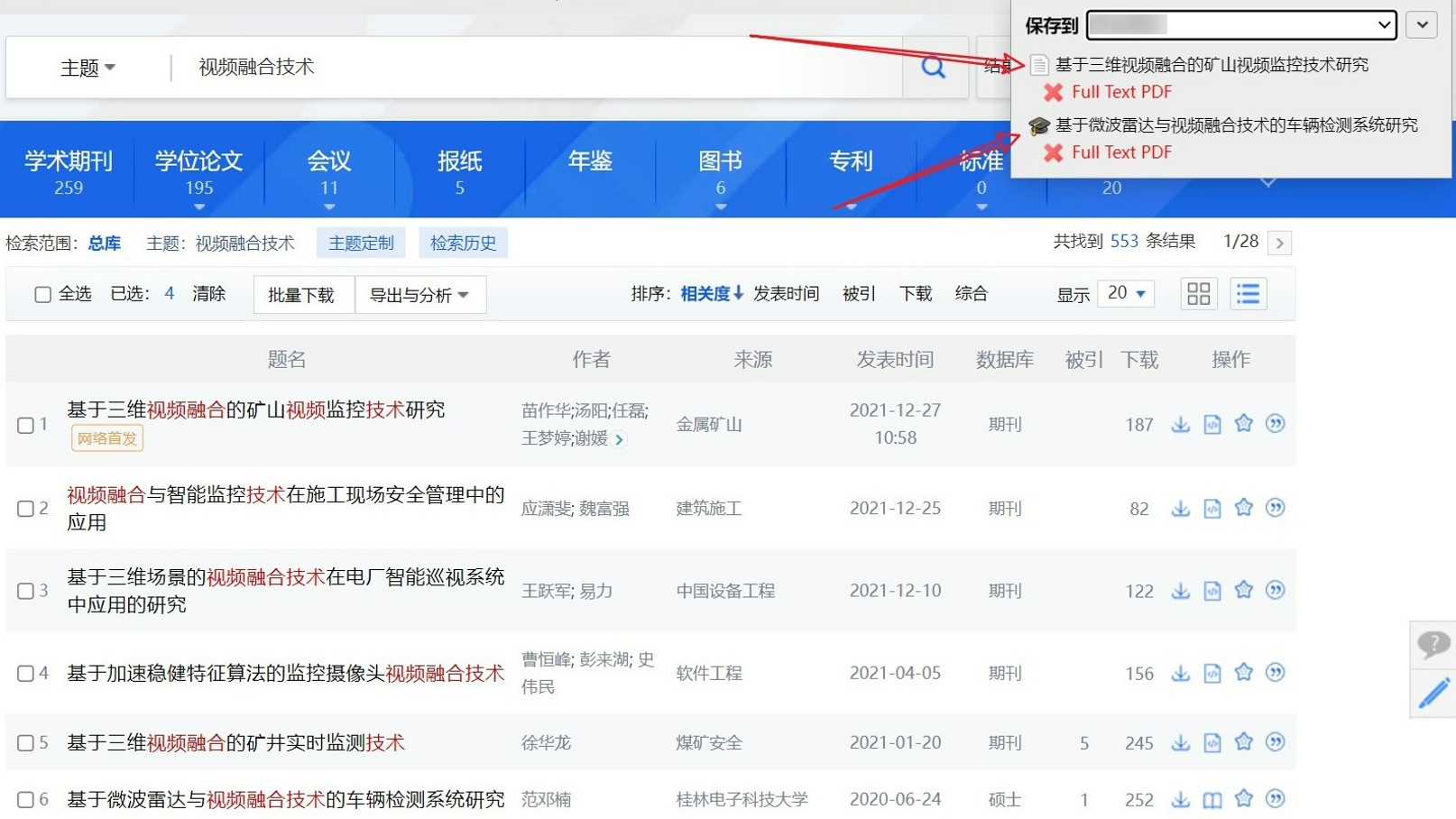Open the 显示 20 per-page dropdown
The height and width of the screenshot is (819, 1456).
[1125, 293]
